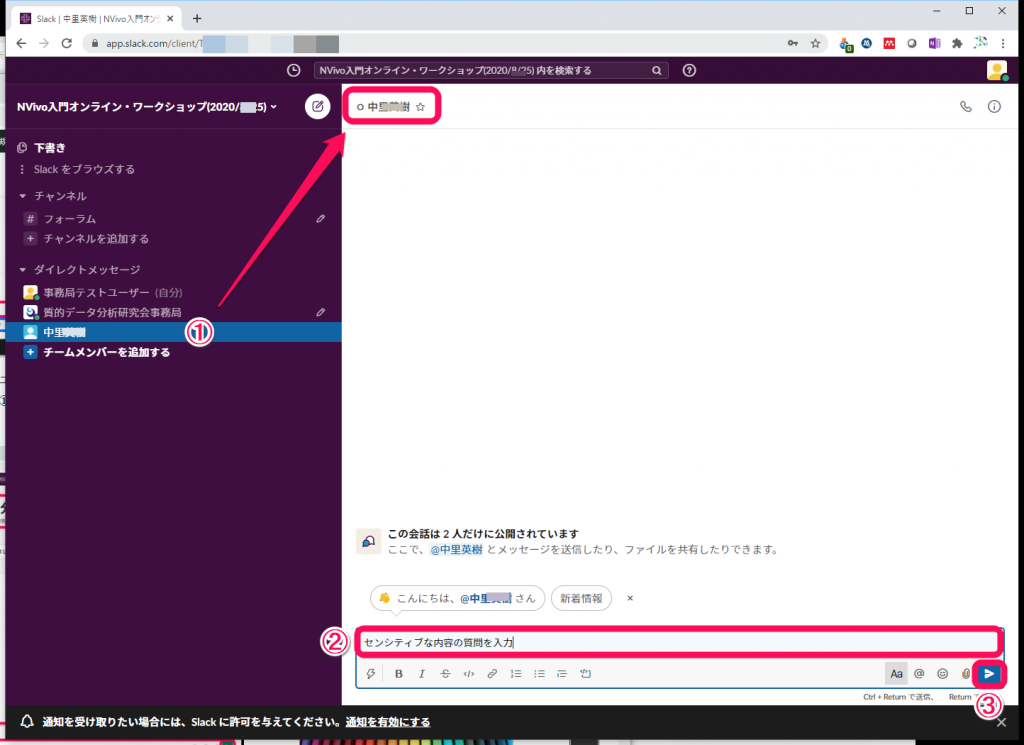Screen dimensions: 1024x745
Task: Select the highlighted 中里 direct message row
Action: (x=173, y=332)
